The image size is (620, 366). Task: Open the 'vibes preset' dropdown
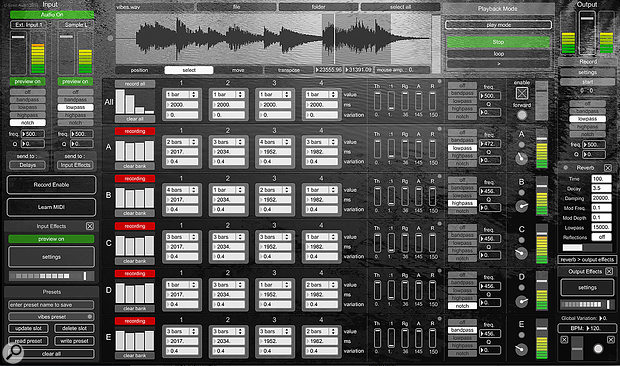pyautogui.click(x=51, y=317)
